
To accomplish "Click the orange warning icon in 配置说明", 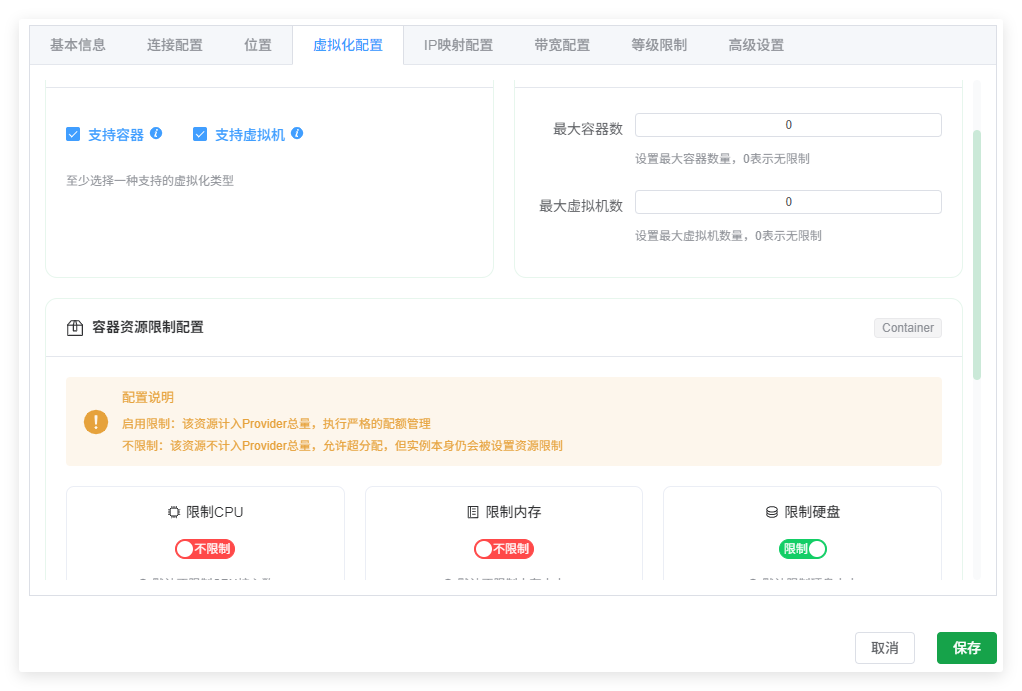I will point(95,421).
